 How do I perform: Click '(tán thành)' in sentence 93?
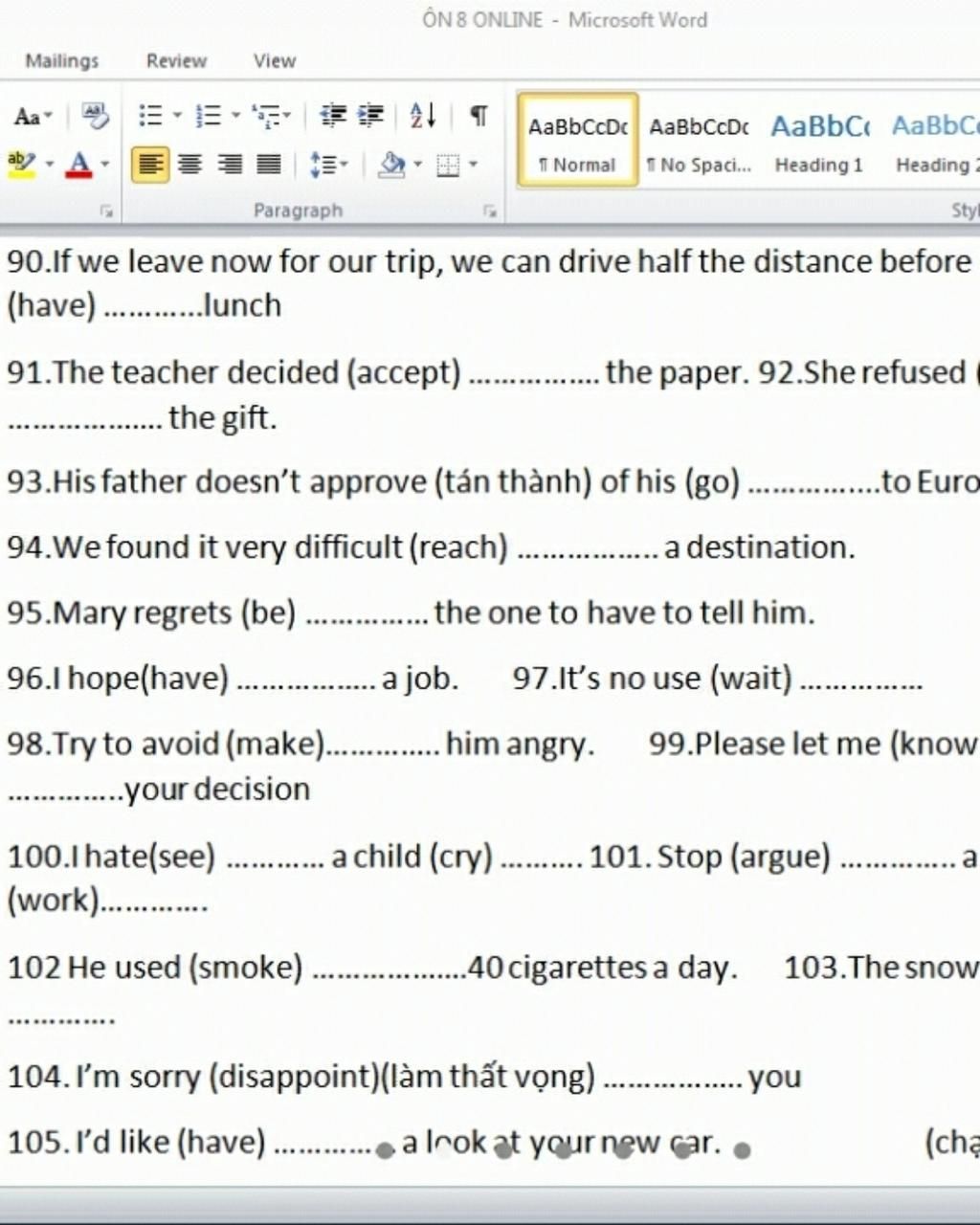click(x=513, y=481)
